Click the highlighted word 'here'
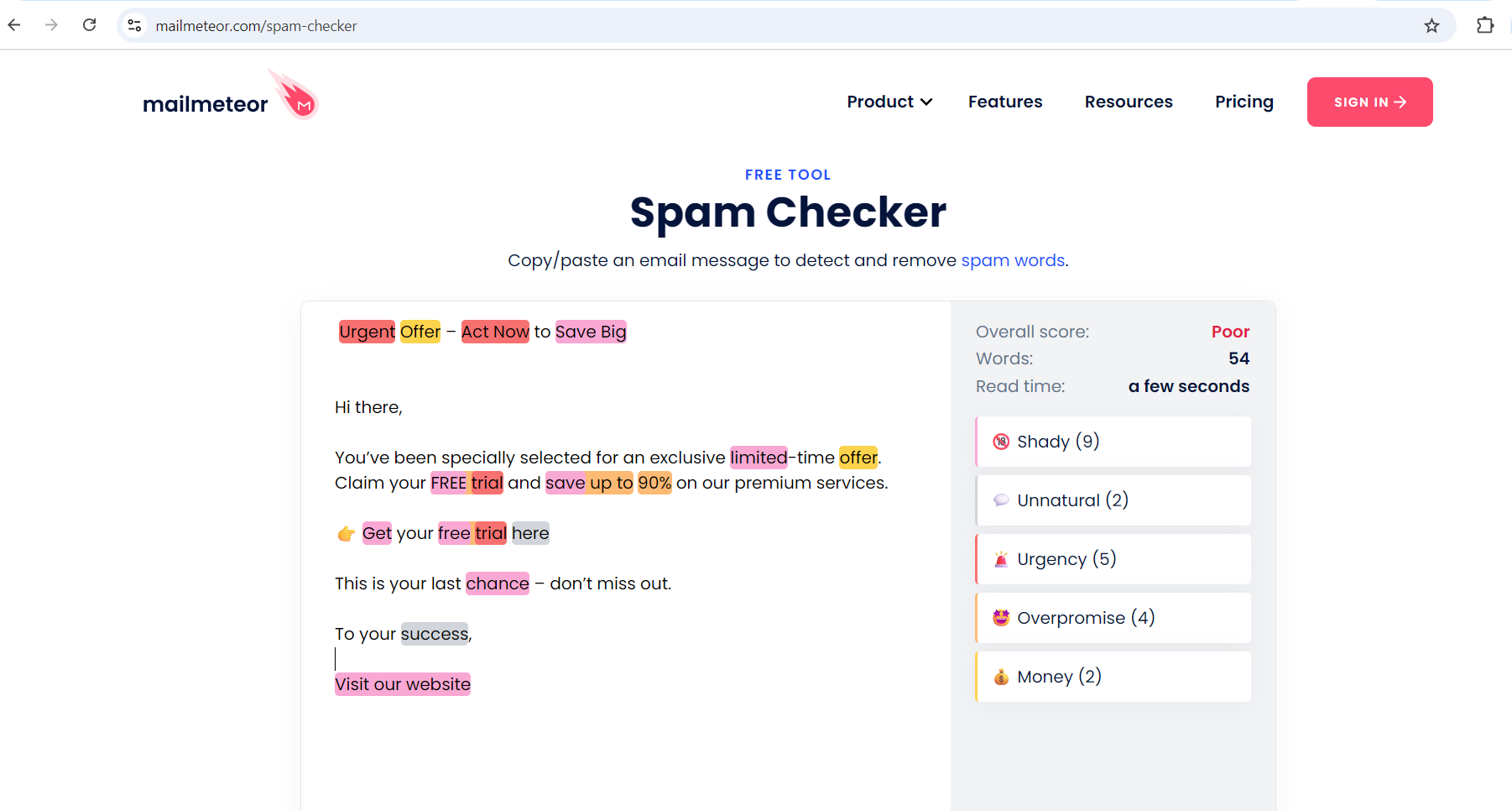 tap(530, 533)
